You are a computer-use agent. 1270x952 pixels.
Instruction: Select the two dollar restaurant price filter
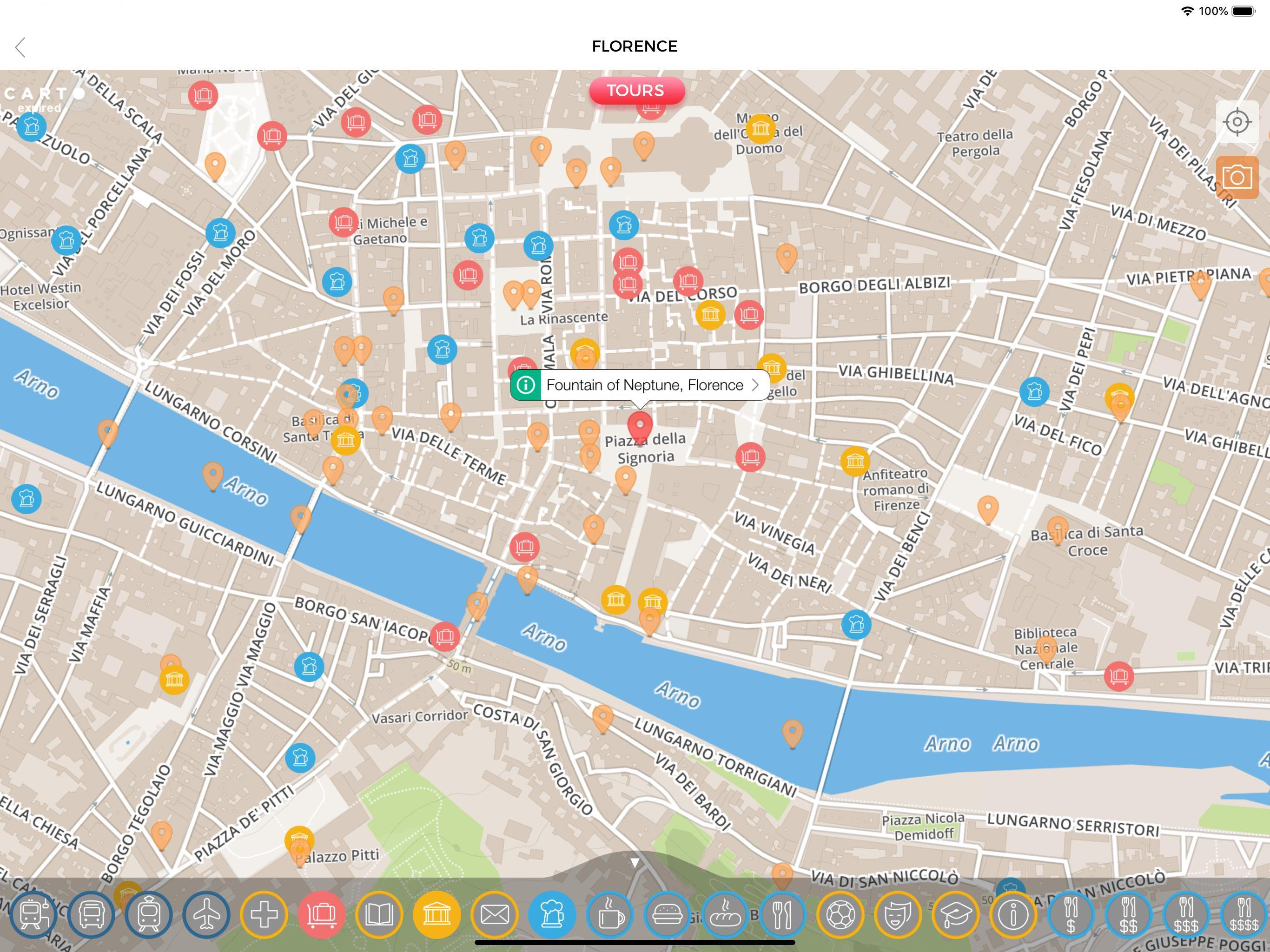[x=1129, y=914]
